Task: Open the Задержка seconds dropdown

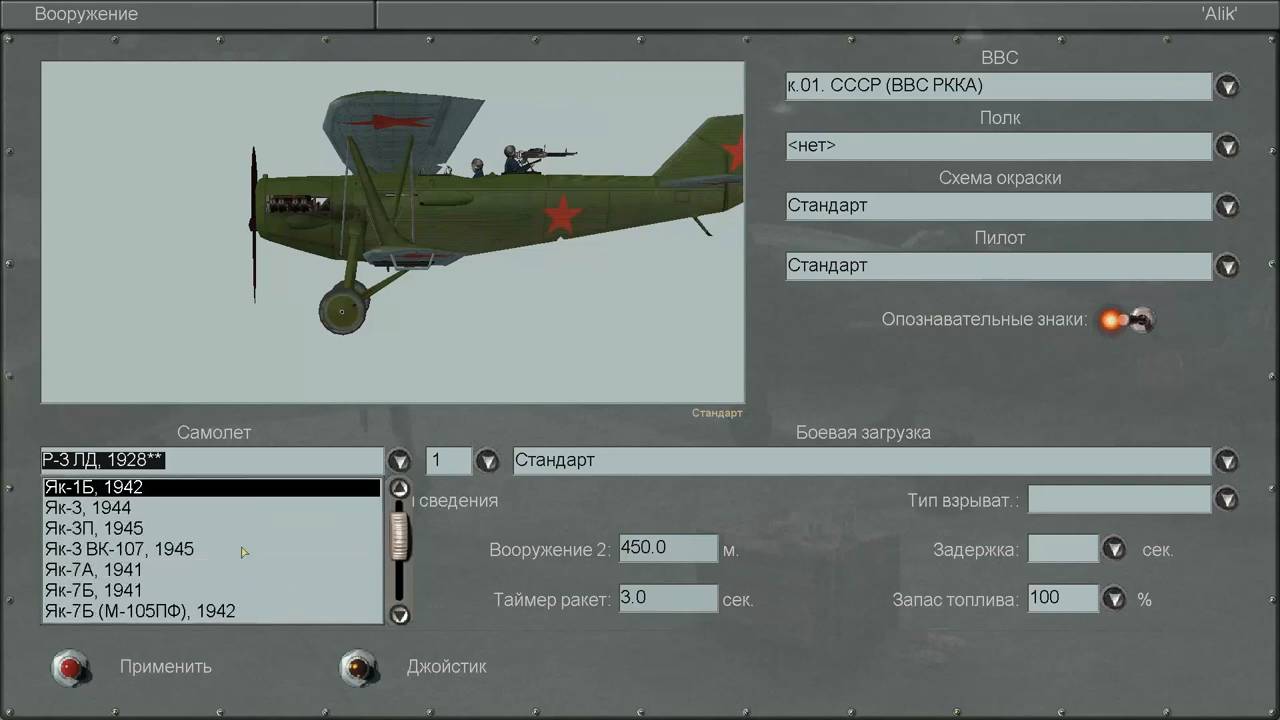Action: coord(1114,549)
